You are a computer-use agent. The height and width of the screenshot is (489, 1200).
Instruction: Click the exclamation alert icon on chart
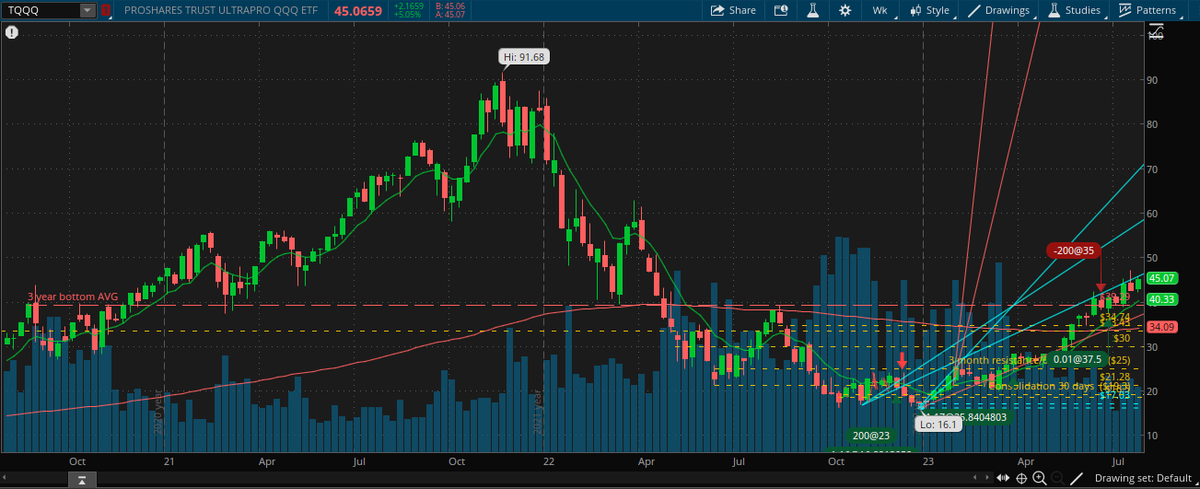(x=10, y=32)
